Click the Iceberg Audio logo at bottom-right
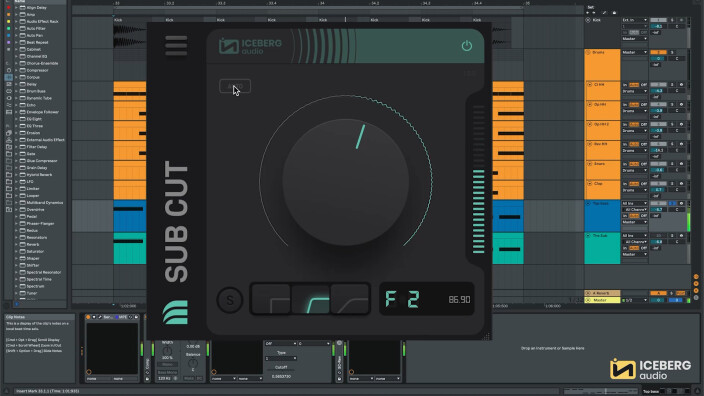 tap(651, 369)
